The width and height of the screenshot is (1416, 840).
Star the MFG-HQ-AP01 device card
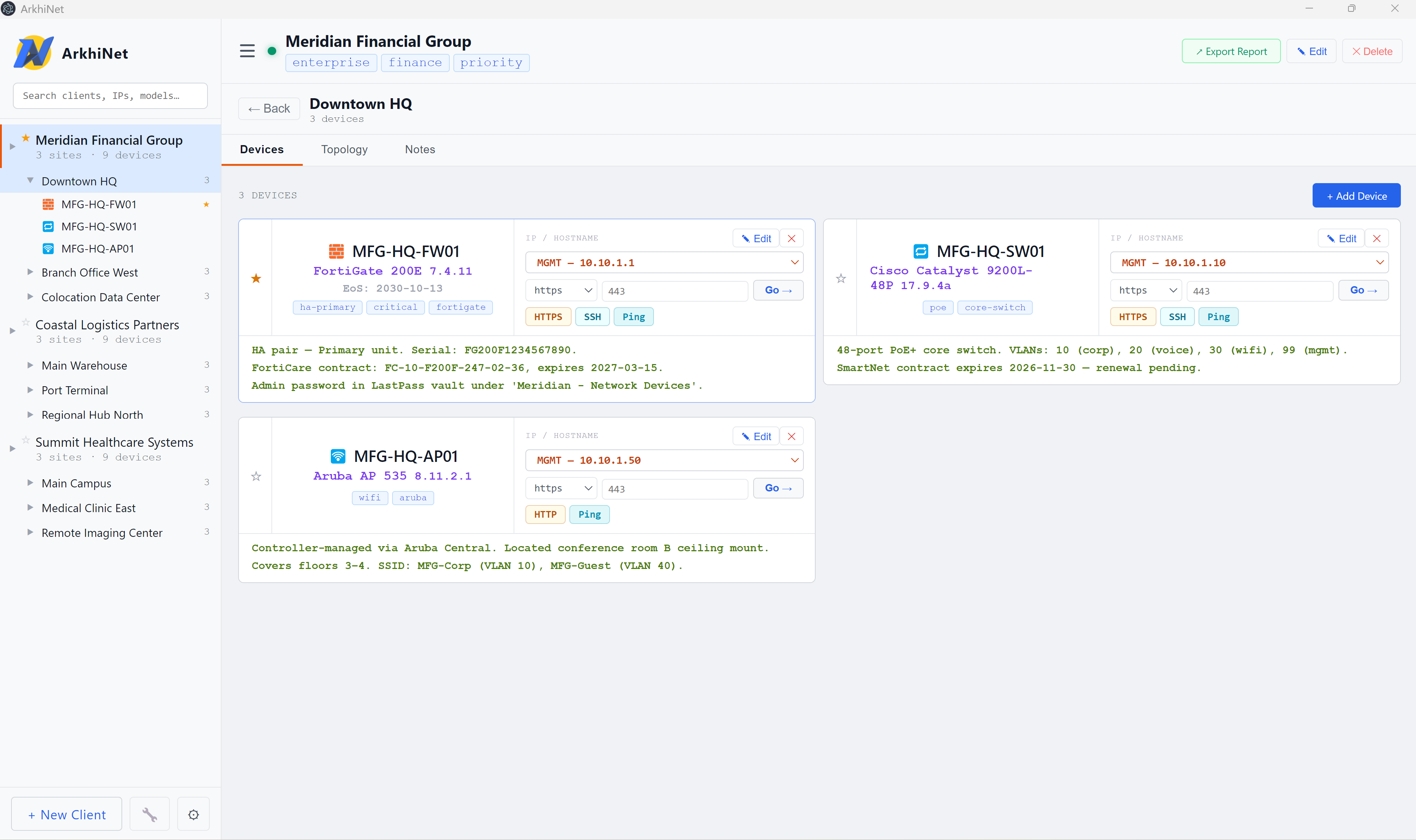256,477
